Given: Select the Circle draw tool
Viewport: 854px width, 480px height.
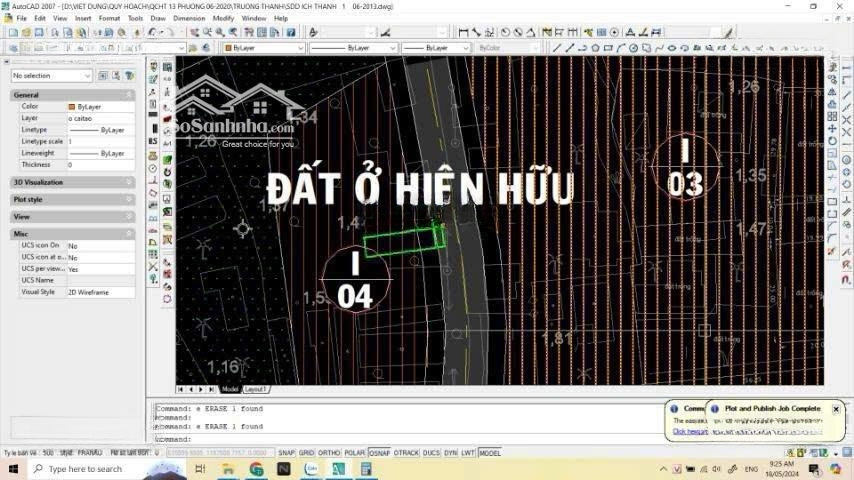Looking at the screenshot, I should pos(633,48).
